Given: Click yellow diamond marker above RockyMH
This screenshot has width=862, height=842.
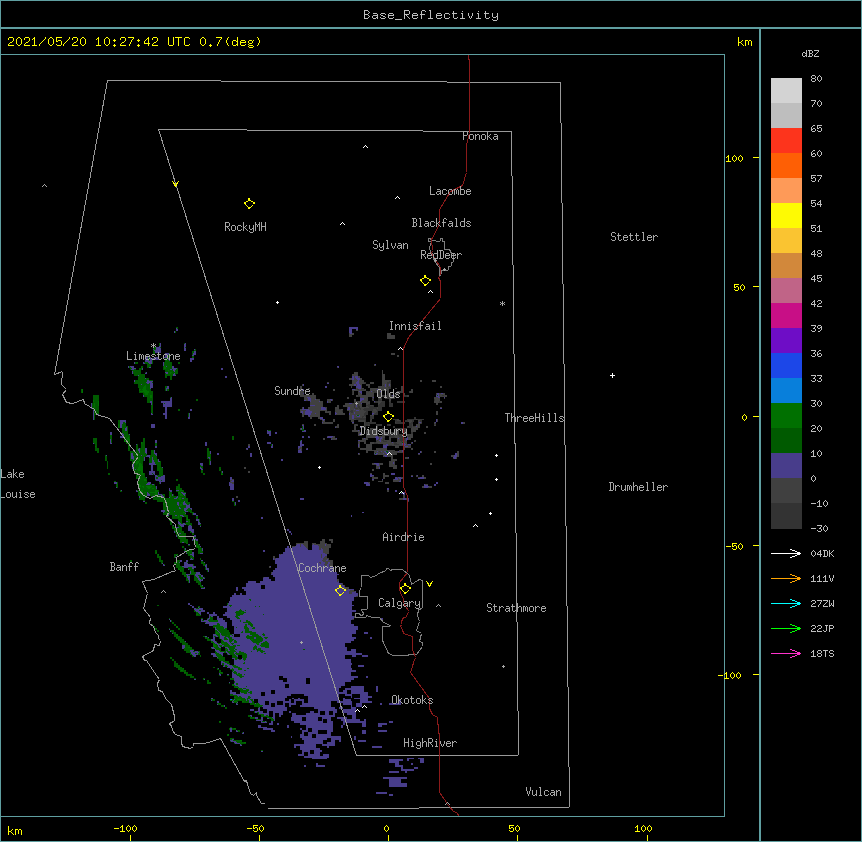Looking at the screenshot, I should (x=249, y=204).
